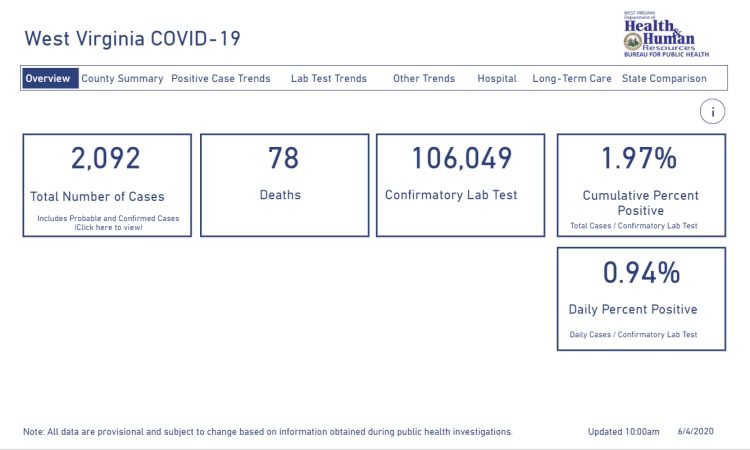Viewport: 750px width, 450px height.
Task: Open the Long-Term Care tab
Action: click(572, 78)
